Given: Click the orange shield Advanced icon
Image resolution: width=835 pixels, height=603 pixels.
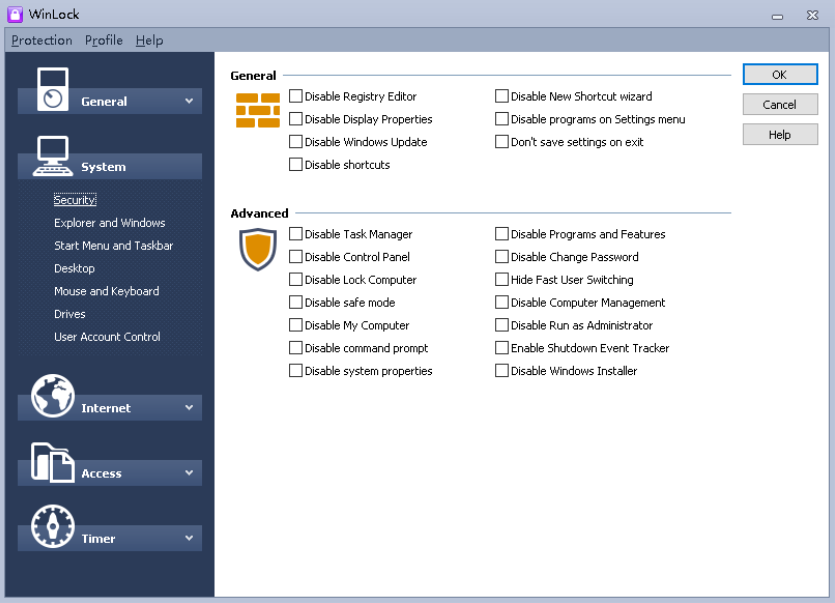Looking at the screenshot, I should click(257, 249).
